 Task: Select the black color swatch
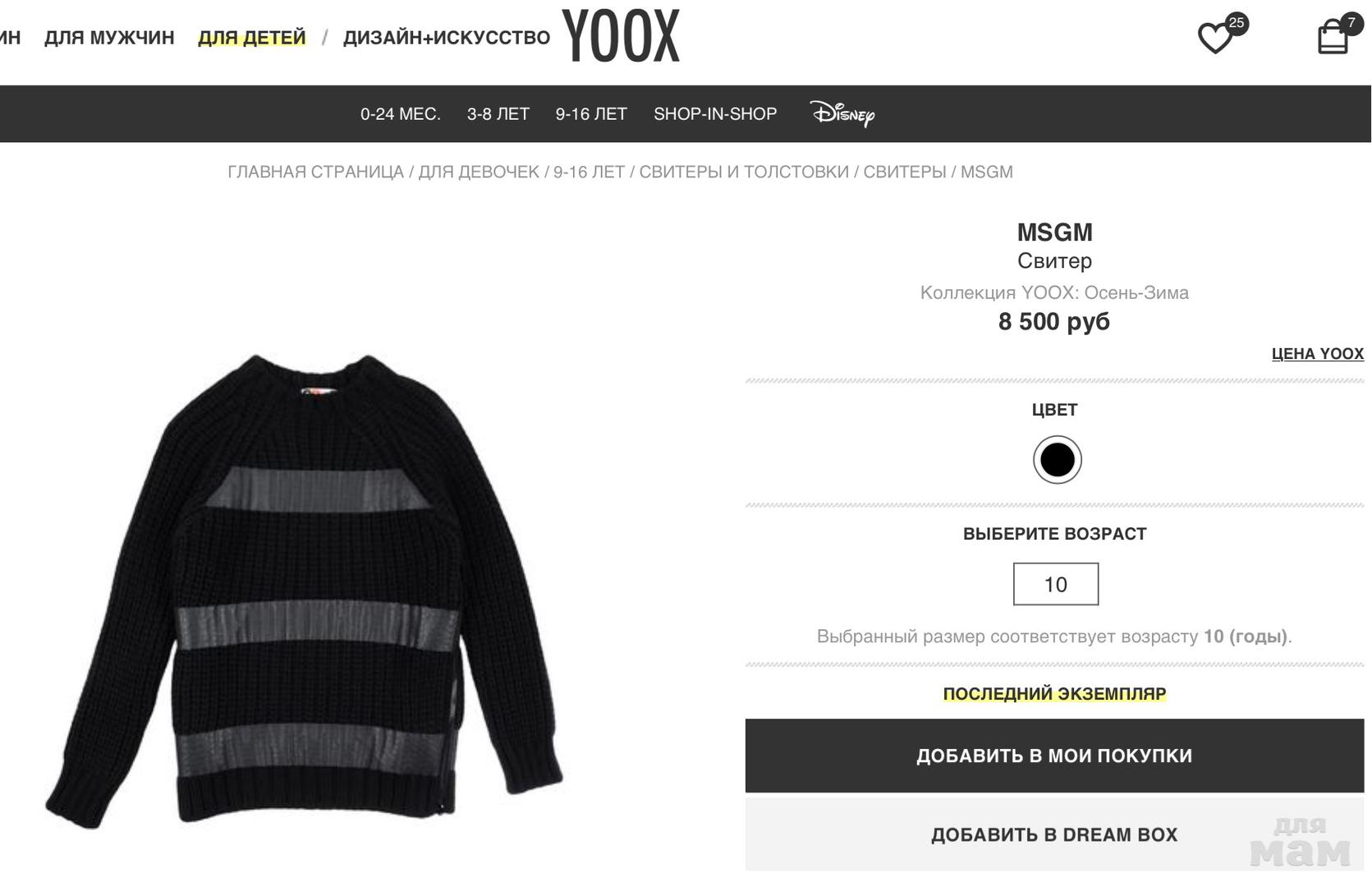[1057, 460]
